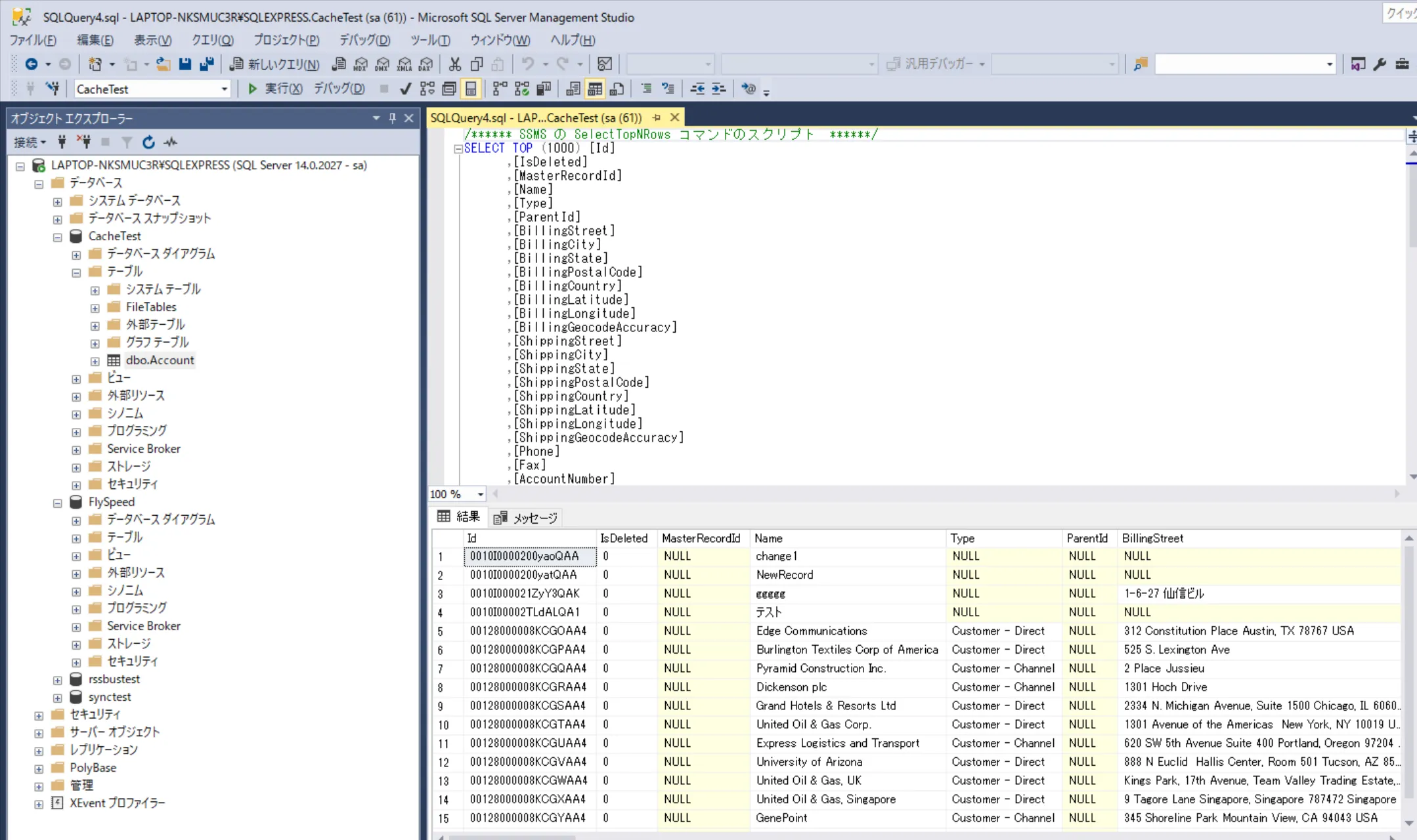Switch to the メッセージ tab
The height and width of the screenshot is (840, 1417).
point(527,518)
